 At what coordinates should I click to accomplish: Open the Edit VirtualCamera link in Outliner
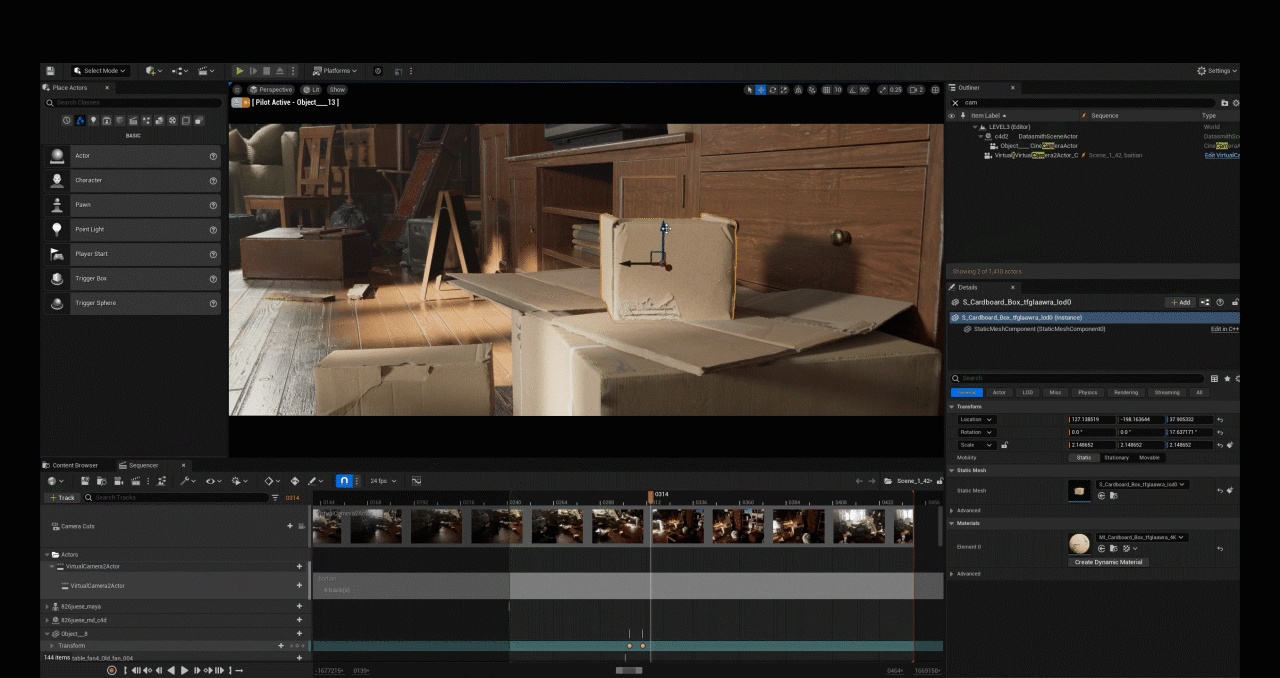[x=1222, y=155]
